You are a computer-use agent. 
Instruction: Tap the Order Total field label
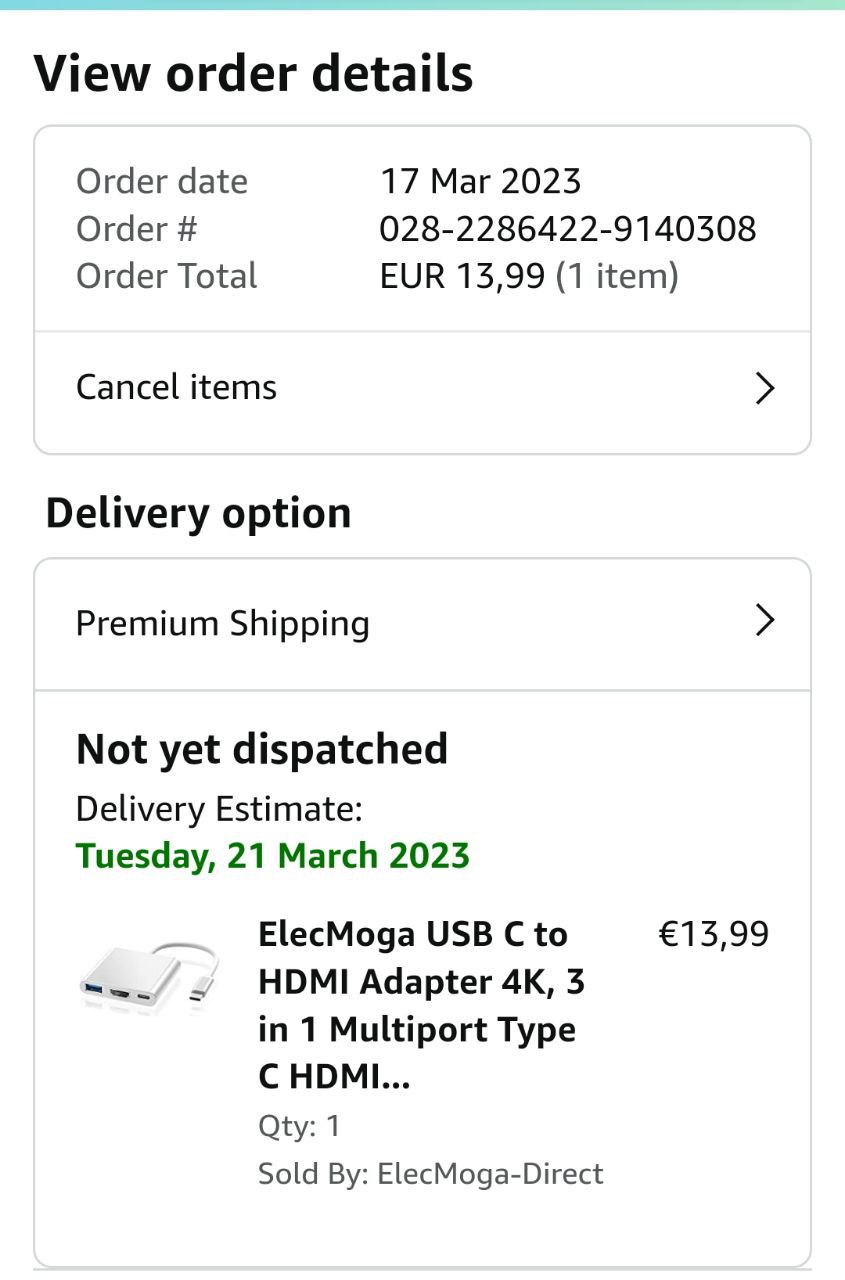point(166,276)
